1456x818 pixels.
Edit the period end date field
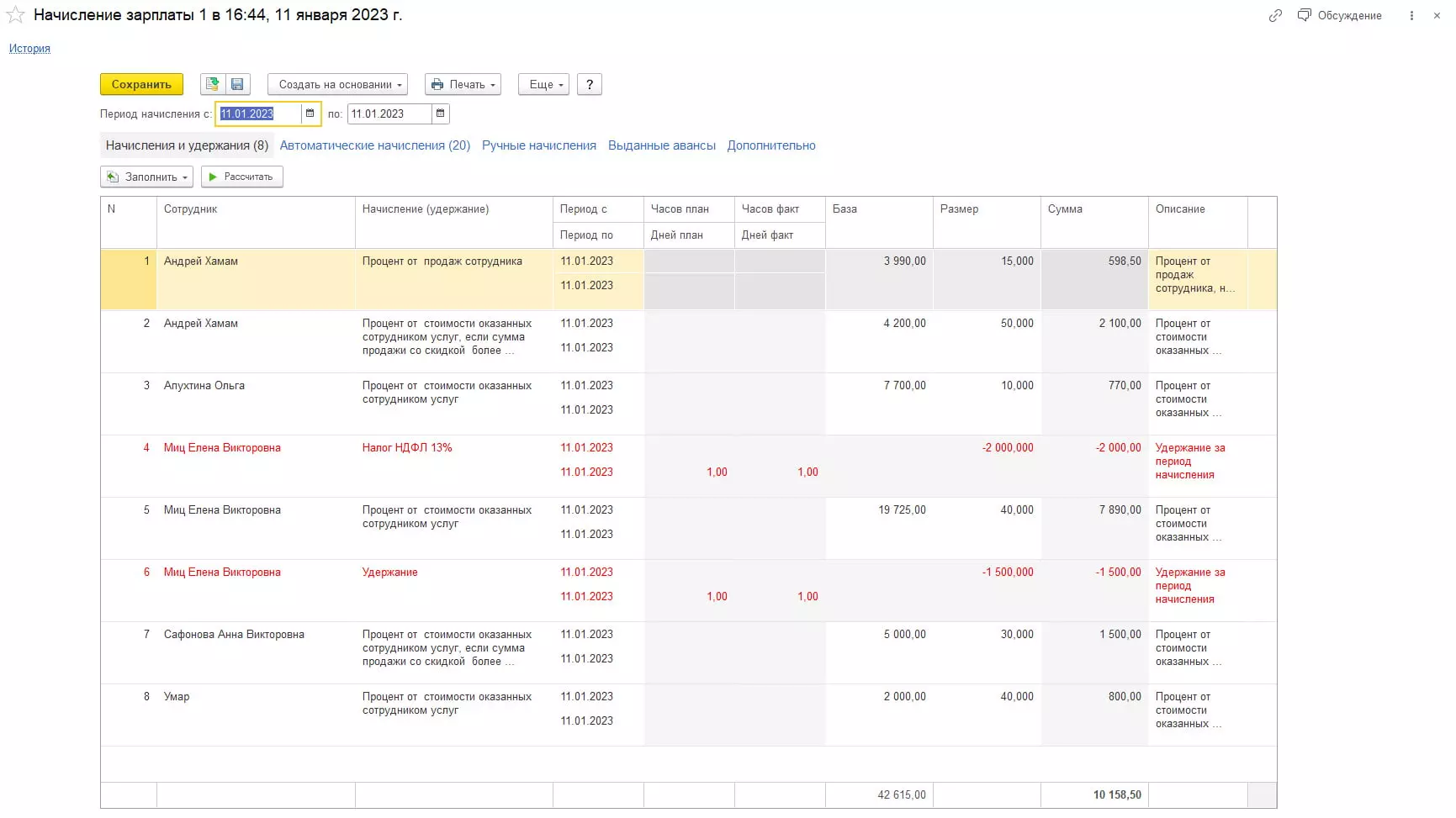389,113
